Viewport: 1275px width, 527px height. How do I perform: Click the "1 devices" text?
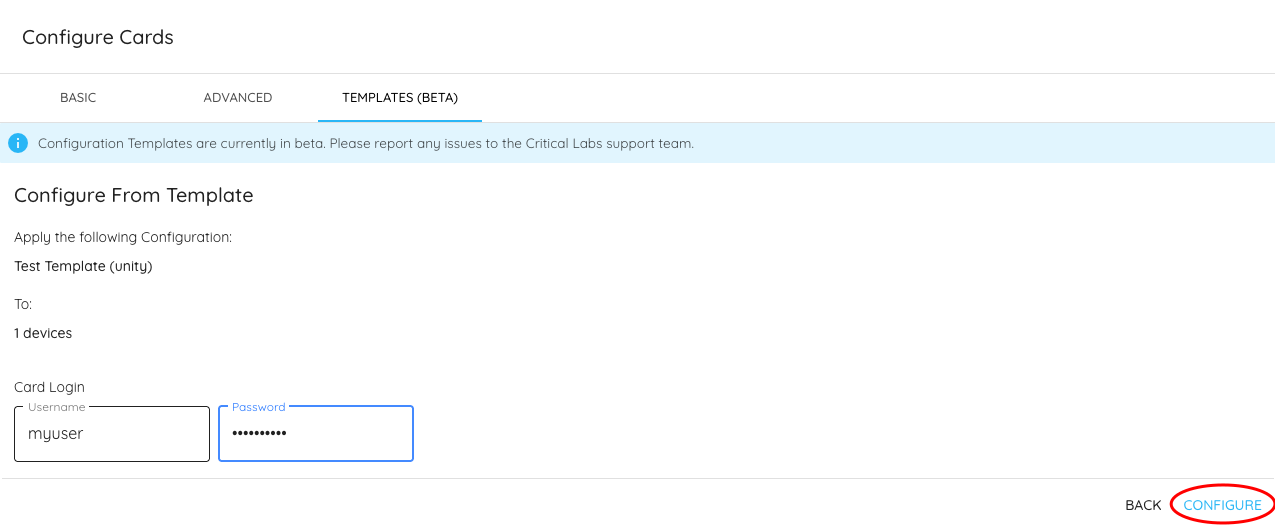click(x=43, y=333)
